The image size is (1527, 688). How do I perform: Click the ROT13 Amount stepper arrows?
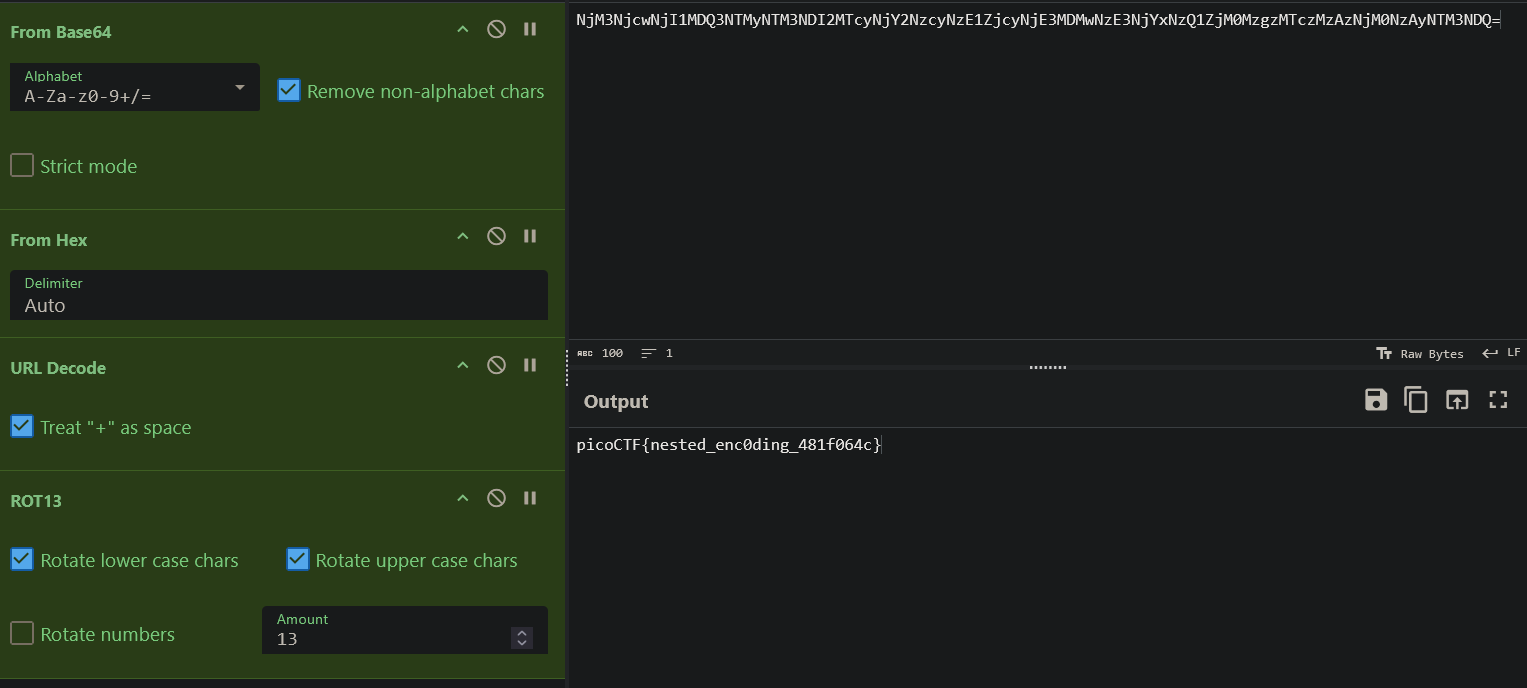pos(521,637)
